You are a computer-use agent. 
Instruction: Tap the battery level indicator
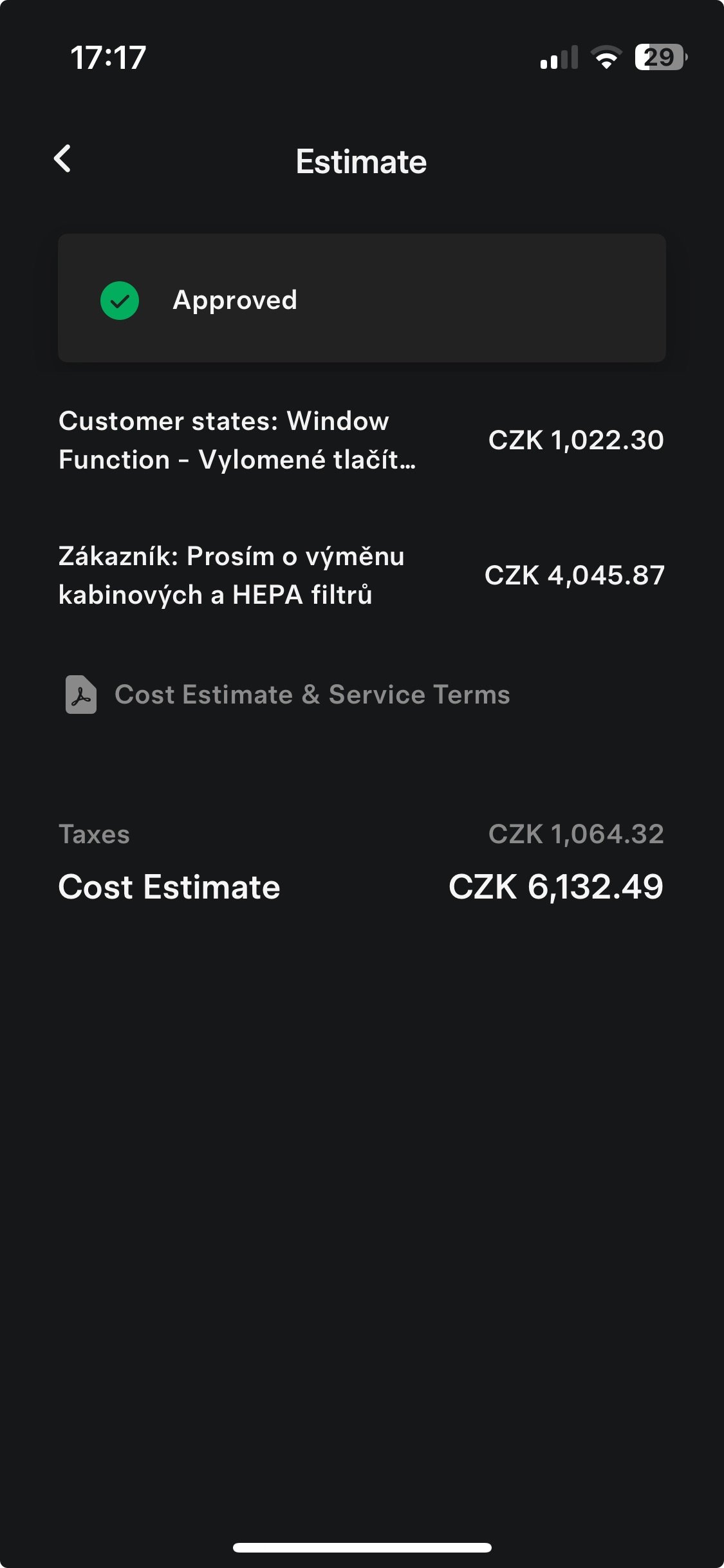(x=660, y=57)
